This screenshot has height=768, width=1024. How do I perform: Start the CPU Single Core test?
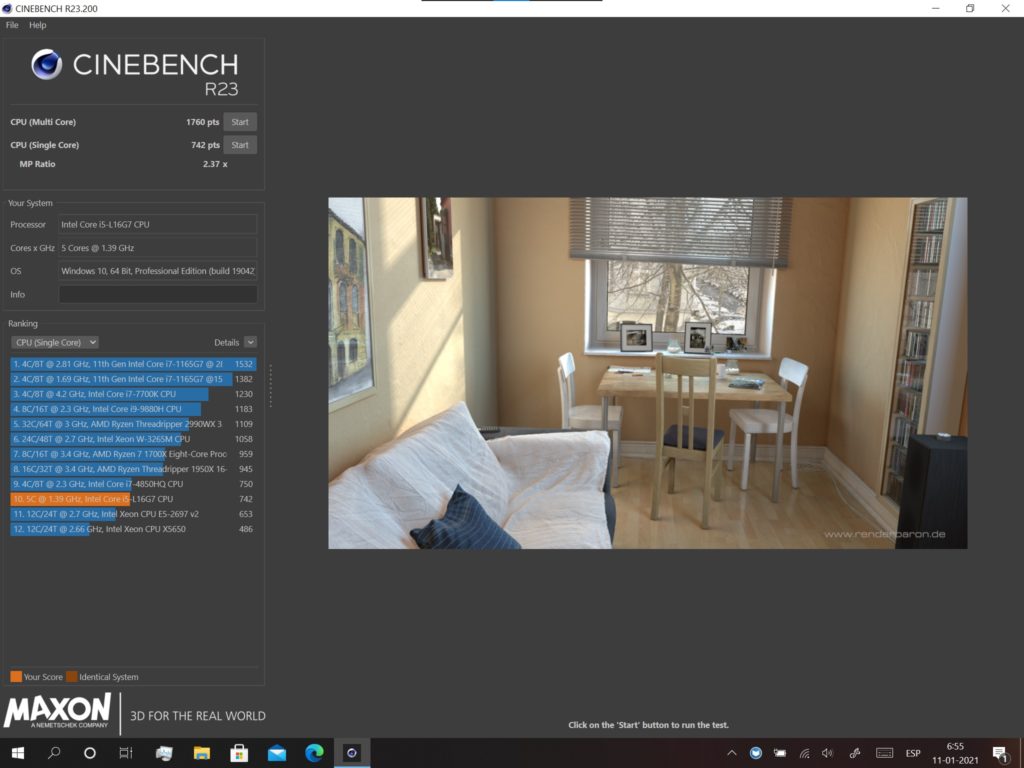[240, 145]
